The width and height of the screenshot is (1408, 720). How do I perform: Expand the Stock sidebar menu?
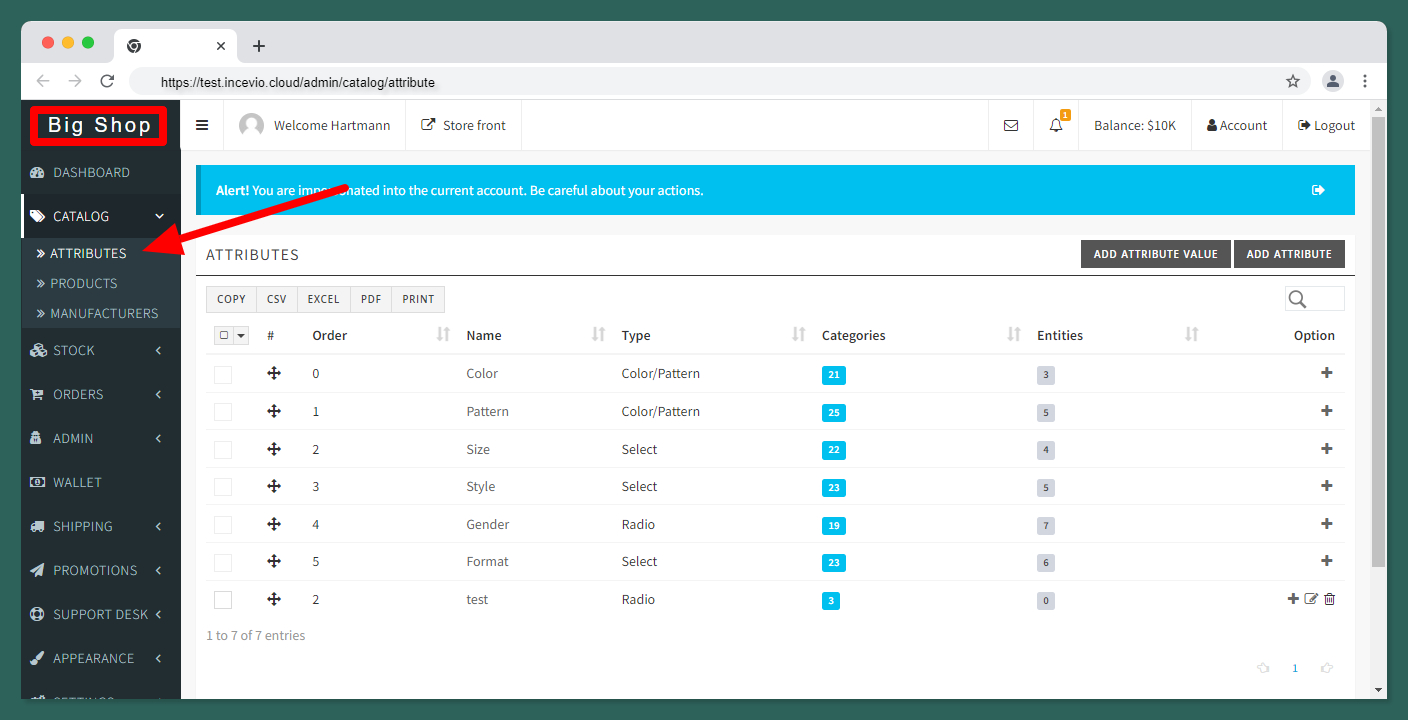(x=95, y=350)
